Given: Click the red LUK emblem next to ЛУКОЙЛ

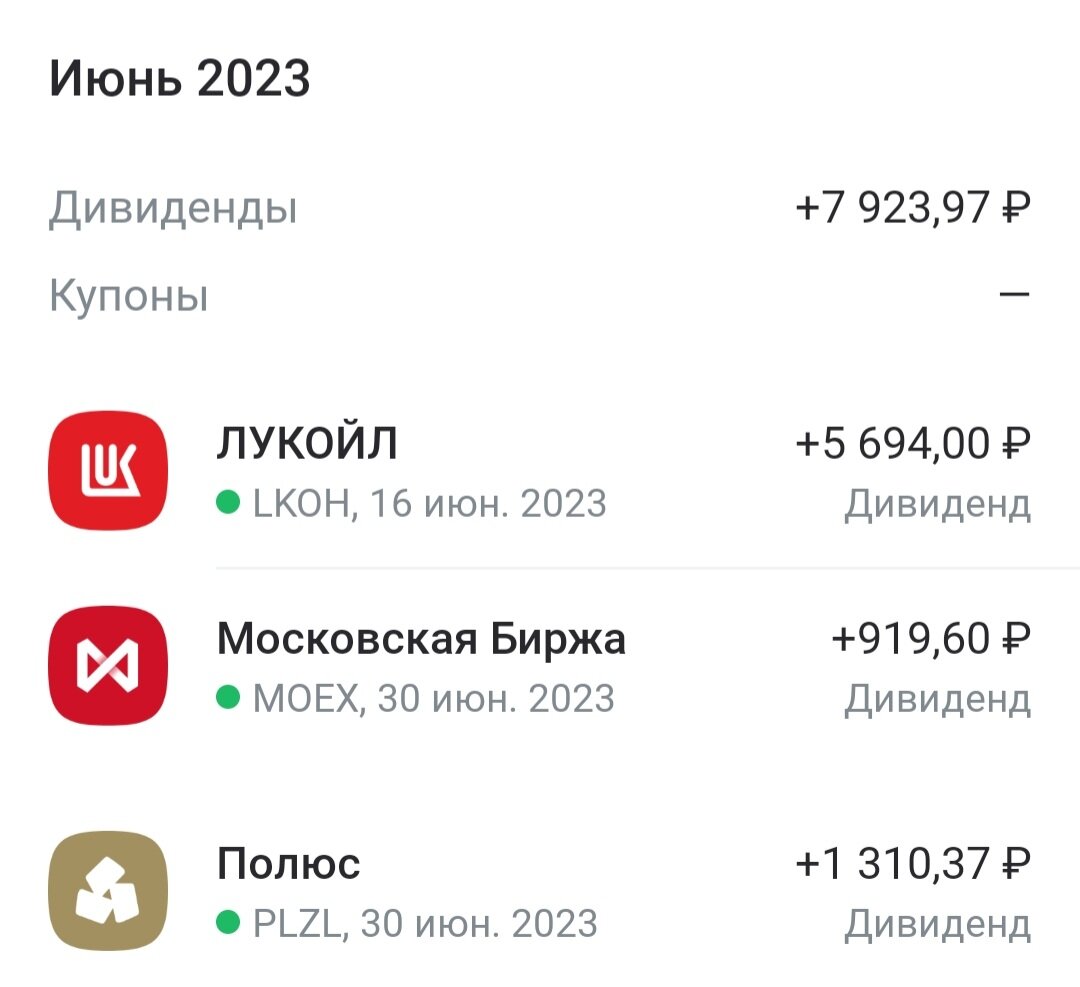Looking at the screenshot, I should (107, 470).
